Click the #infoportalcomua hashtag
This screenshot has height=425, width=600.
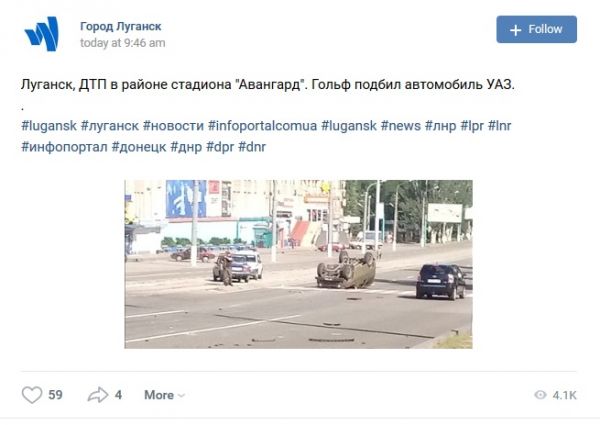coord(262,125)
